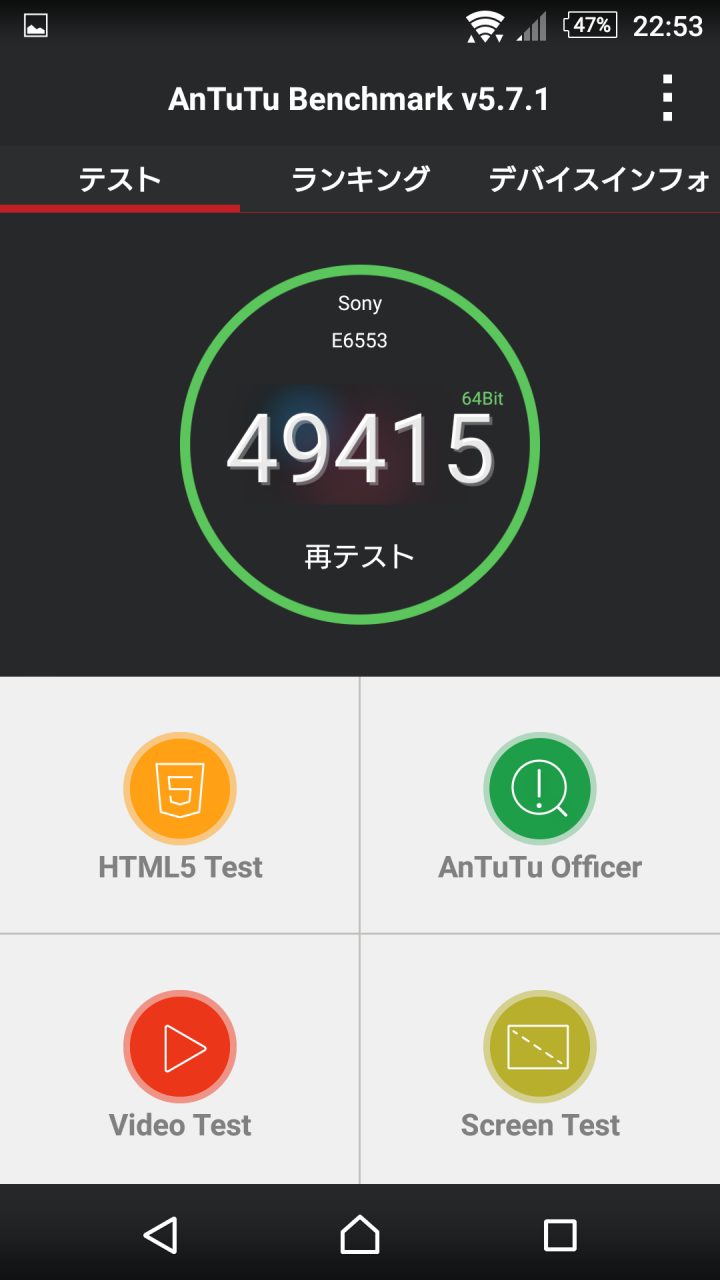Open the デバイスインフォ tab
The image size is (720, 1280).
pos(600,179)
